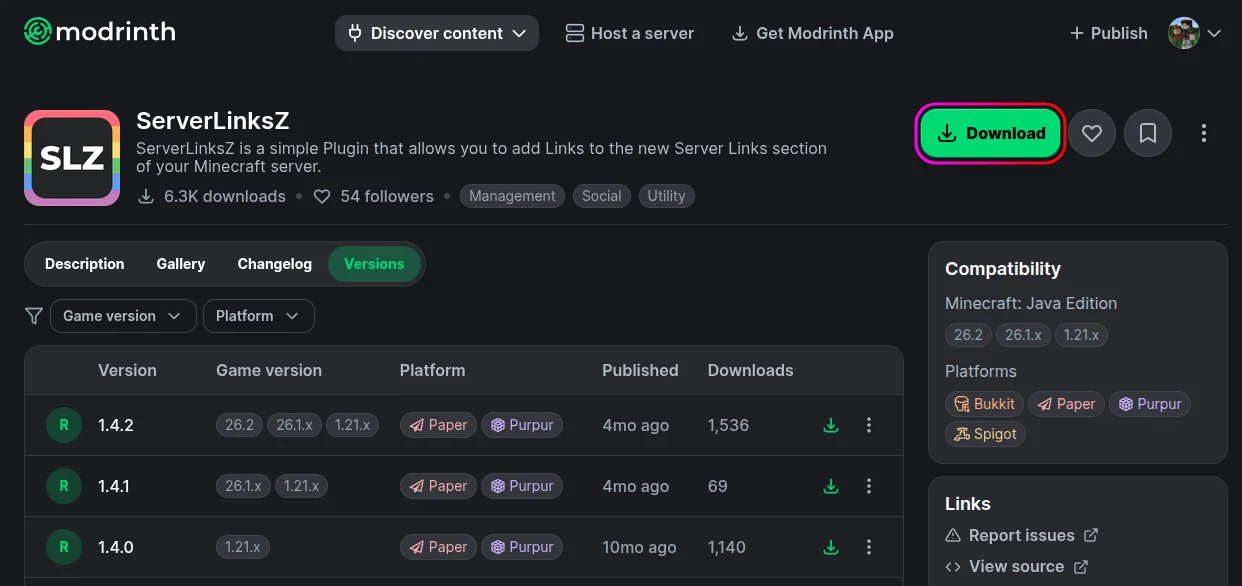Image resolution: width=1242 pixels, height=586 pixels.
Task: Click the green Download button
Action: (990, 133)
